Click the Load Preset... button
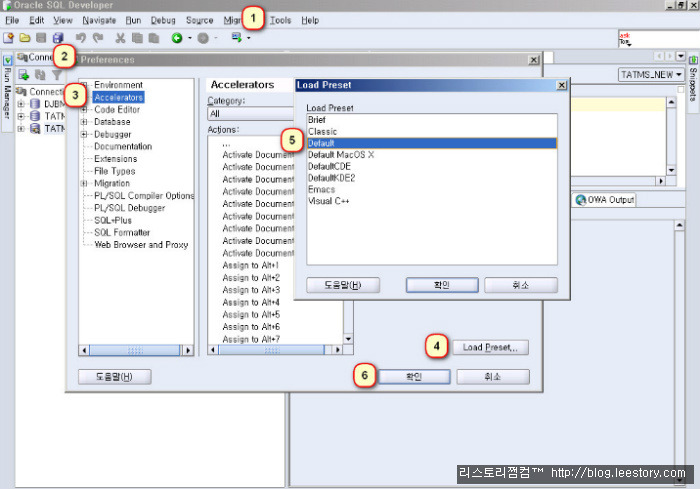 (x=490, y=347)
